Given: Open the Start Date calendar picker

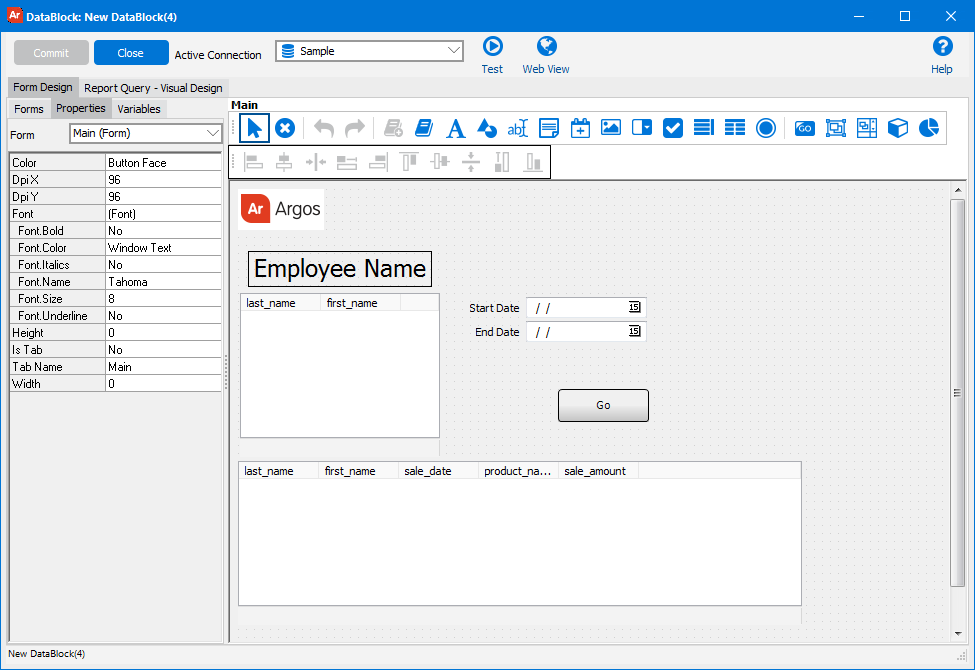Looking at the screenshot, I should coord(635,308).
